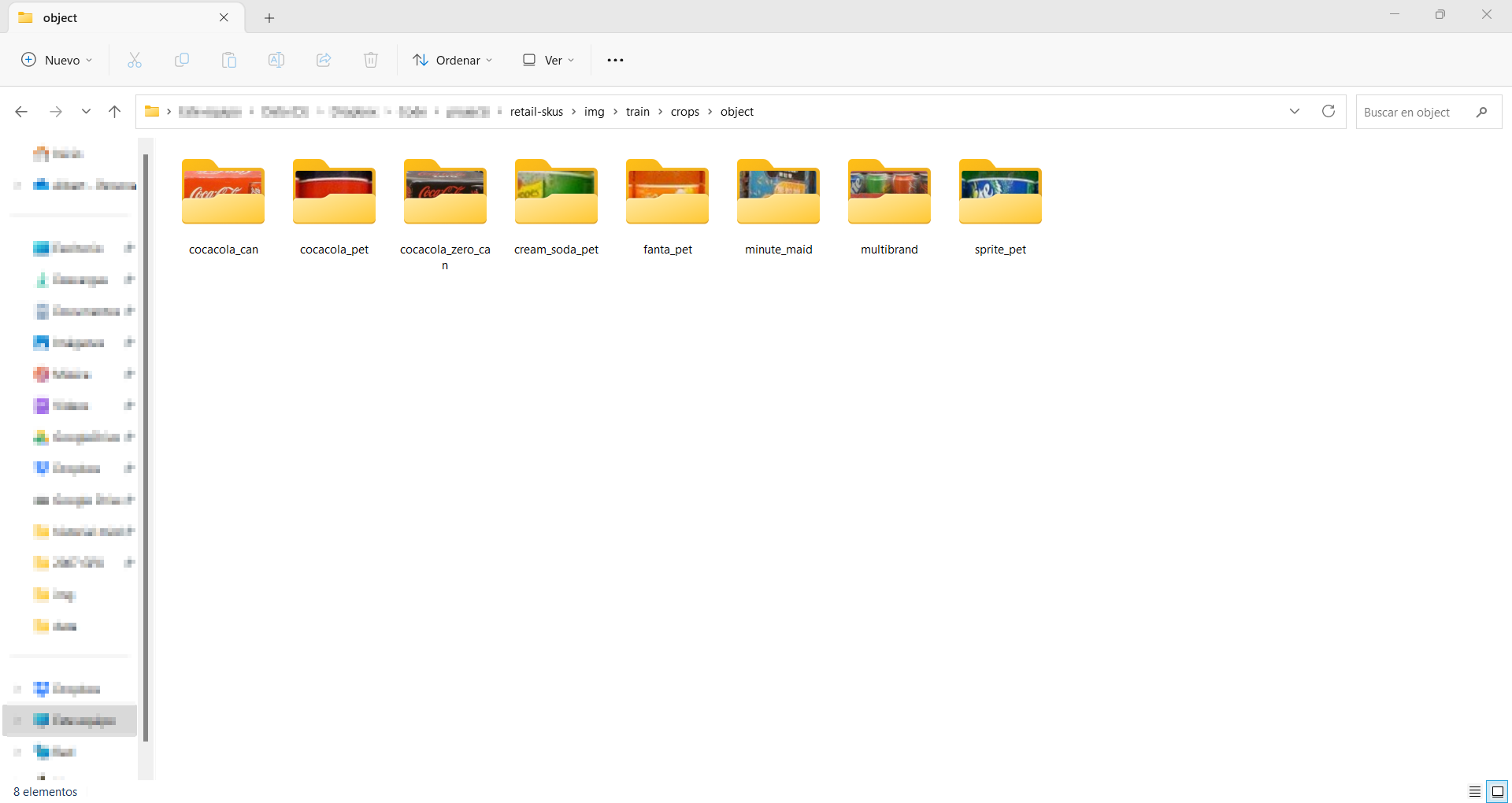Click the Share icon in toolbar
The width and height of the screenshot is (1512, 803).
pos(324,60)
